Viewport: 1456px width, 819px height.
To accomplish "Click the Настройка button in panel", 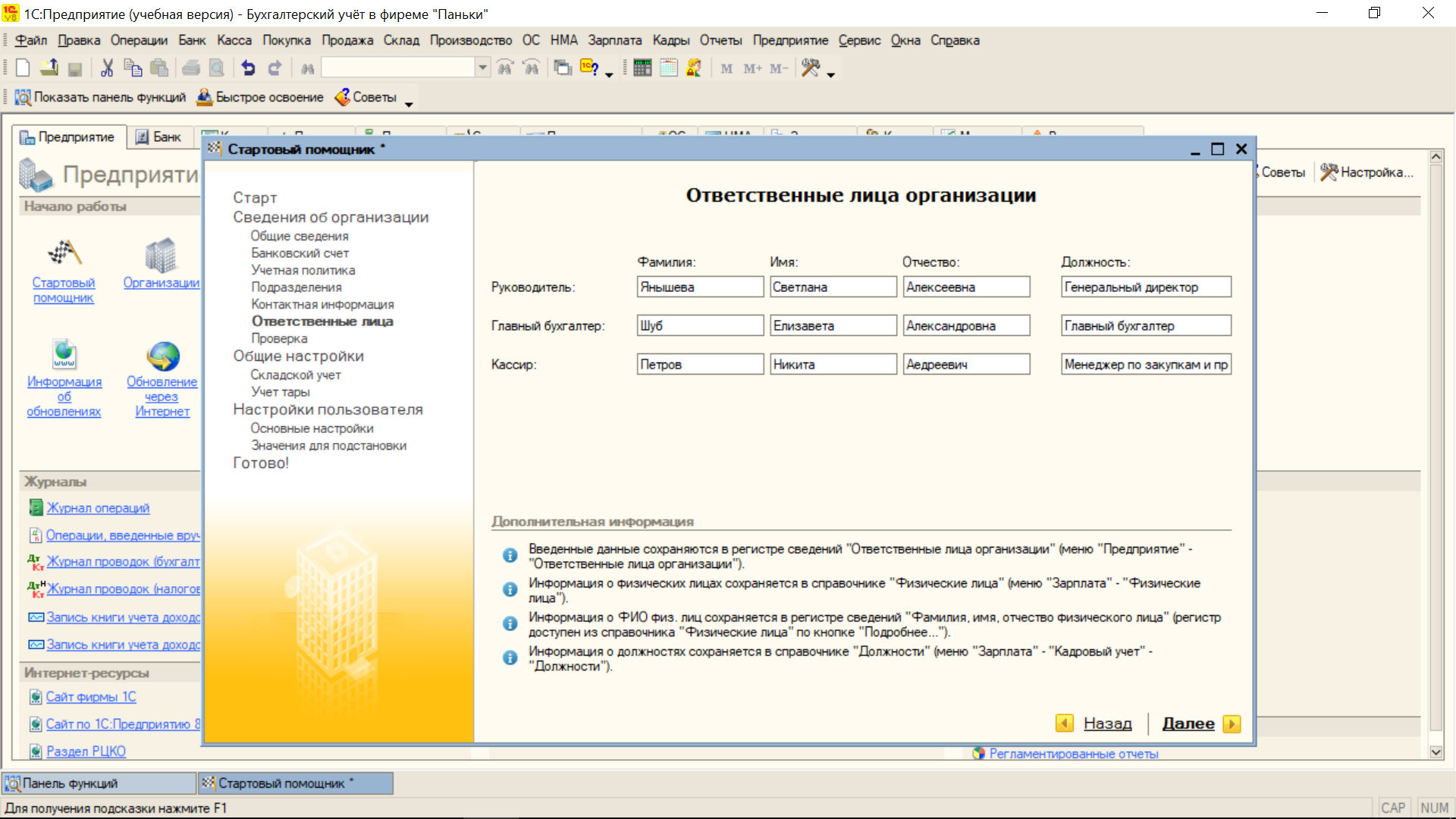I will [x=1367, y=172].
